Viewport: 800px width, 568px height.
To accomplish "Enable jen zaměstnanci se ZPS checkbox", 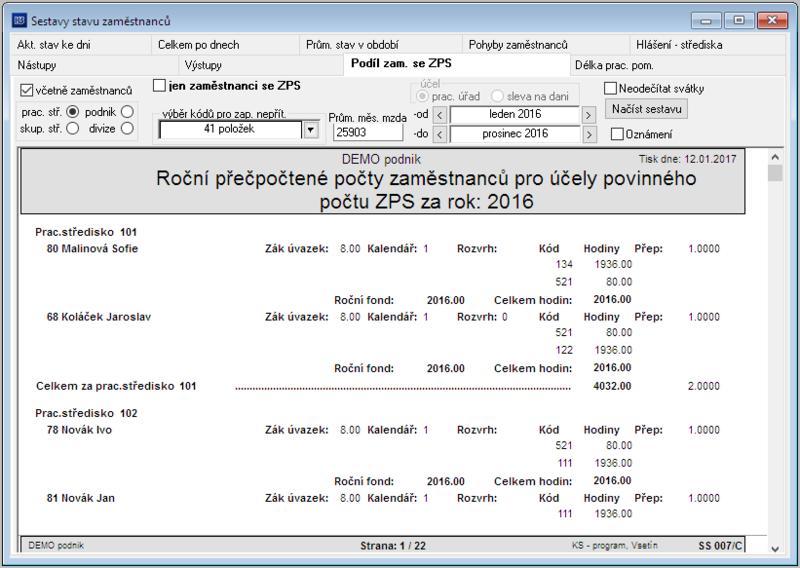I will [160, 86].
